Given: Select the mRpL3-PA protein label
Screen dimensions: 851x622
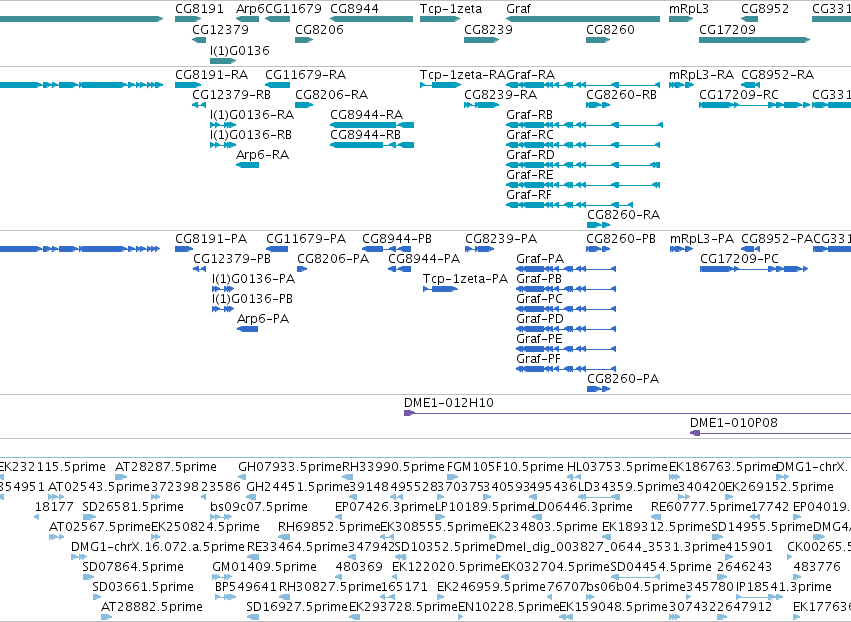Looking at the screenshot, I should [x=701, y=238].
